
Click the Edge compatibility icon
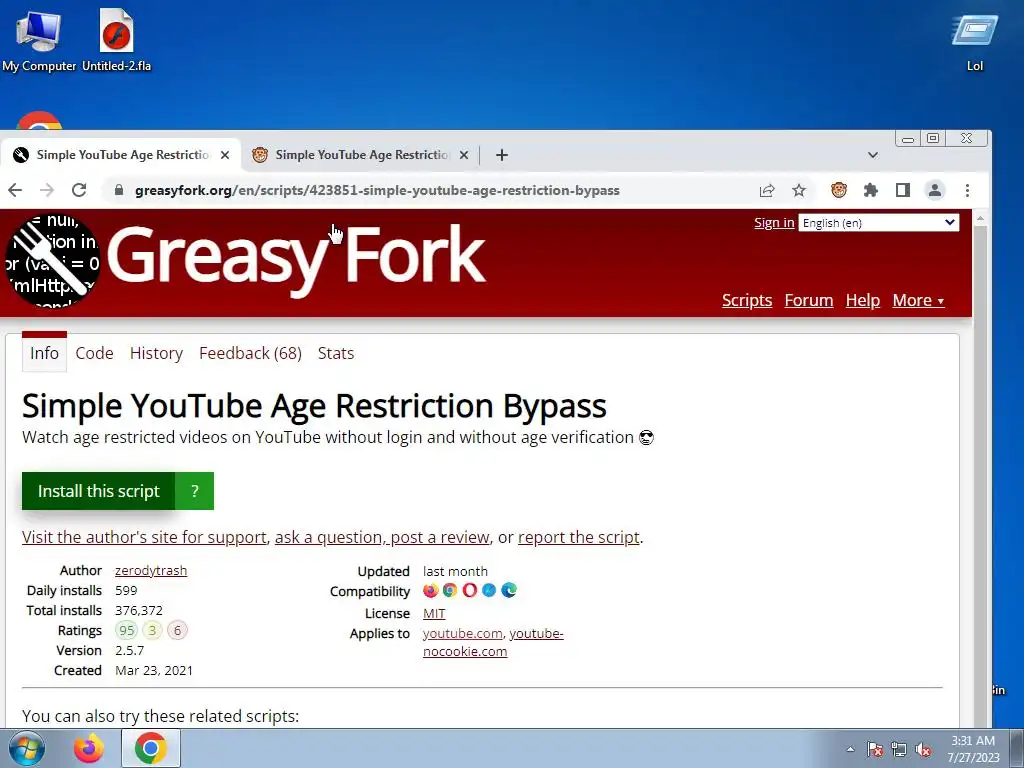point(509,590)
